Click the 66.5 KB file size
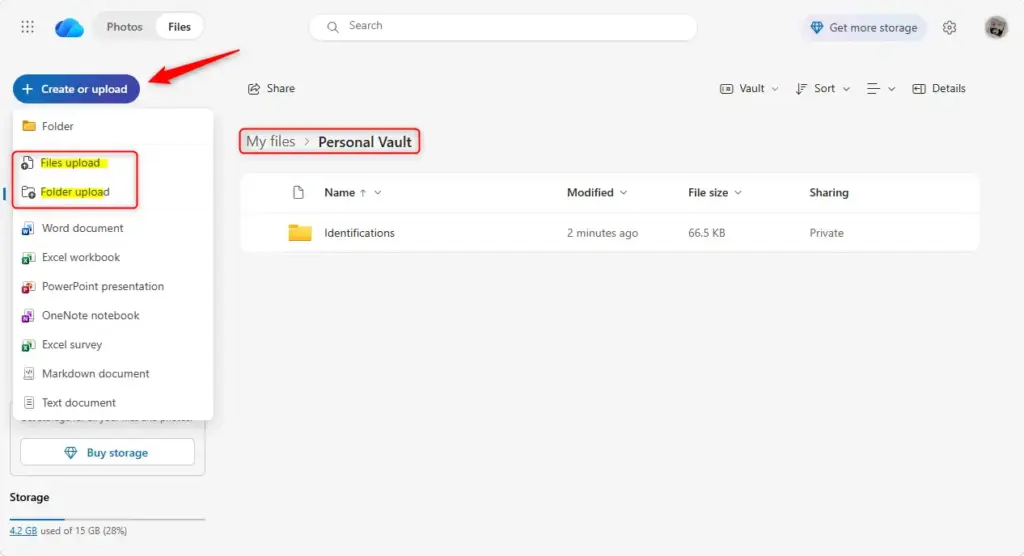Screen dimensions: 1024x556 [706, 233]
